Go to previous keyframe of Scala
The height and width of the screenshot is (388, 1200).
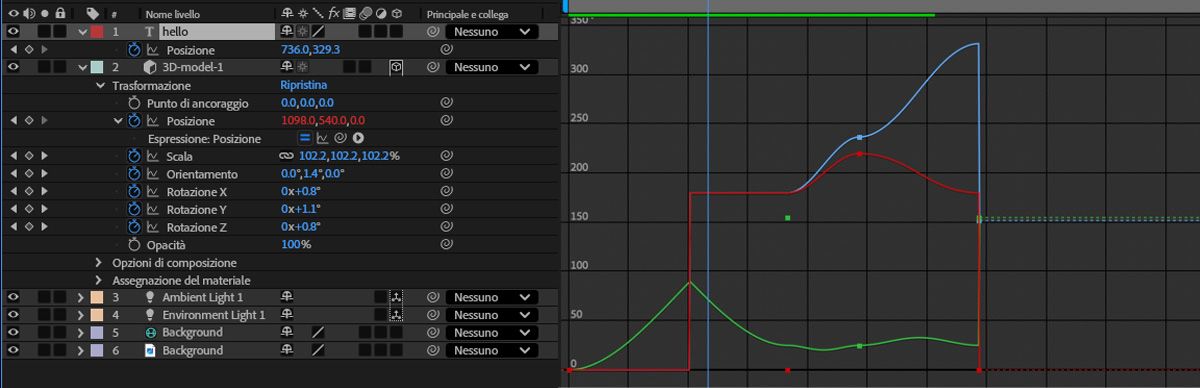coord(14,156)
